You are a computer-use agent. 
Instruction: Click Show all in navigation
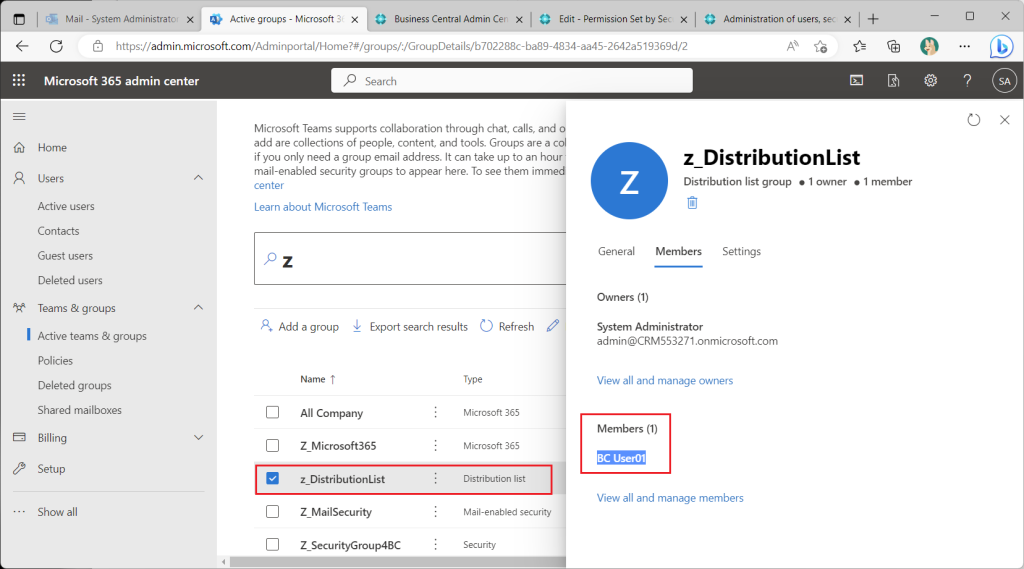(x=57, y=512)
